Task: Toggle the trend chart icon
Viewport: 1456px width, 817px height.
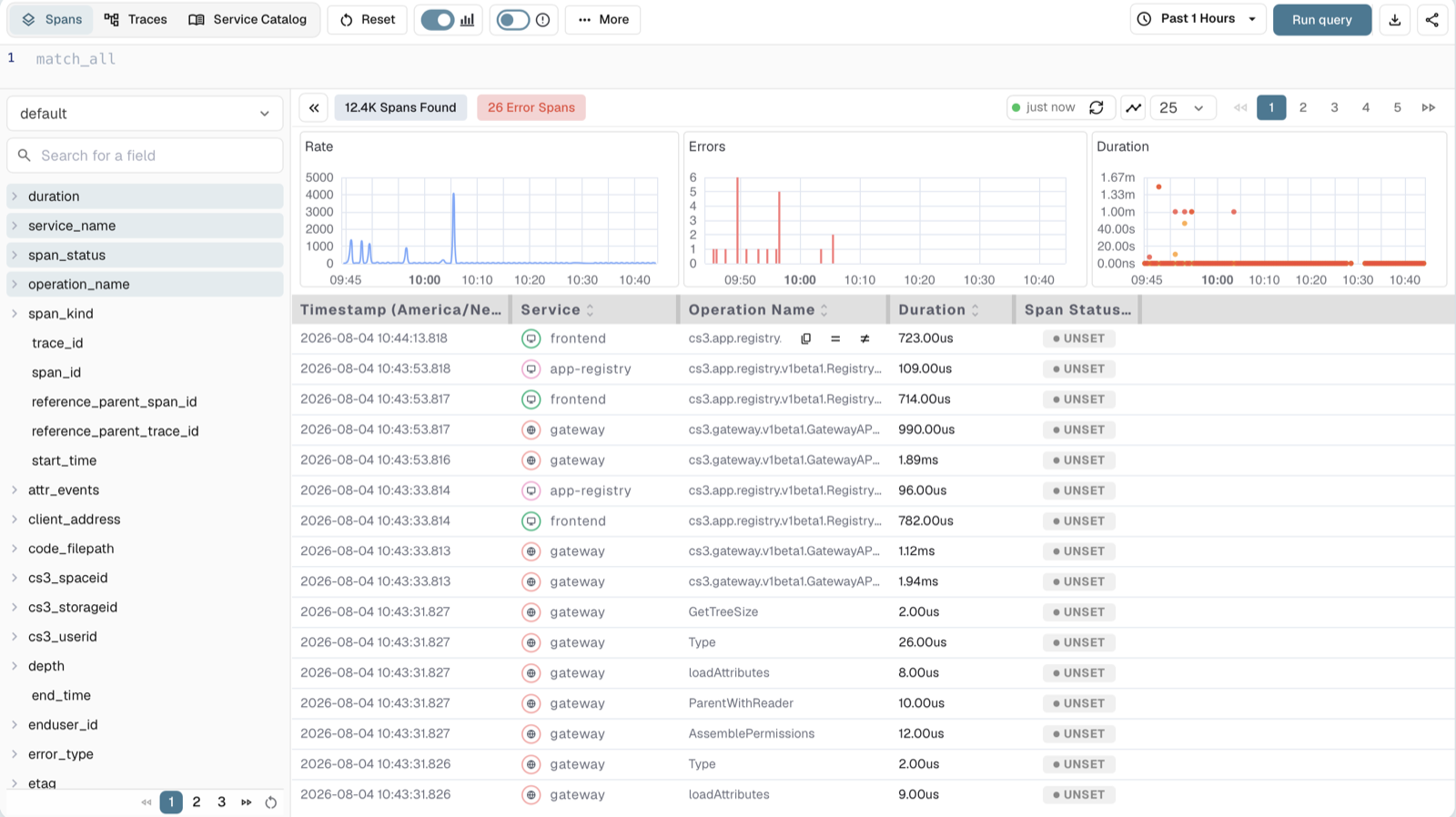Action: click(1133, 107)
